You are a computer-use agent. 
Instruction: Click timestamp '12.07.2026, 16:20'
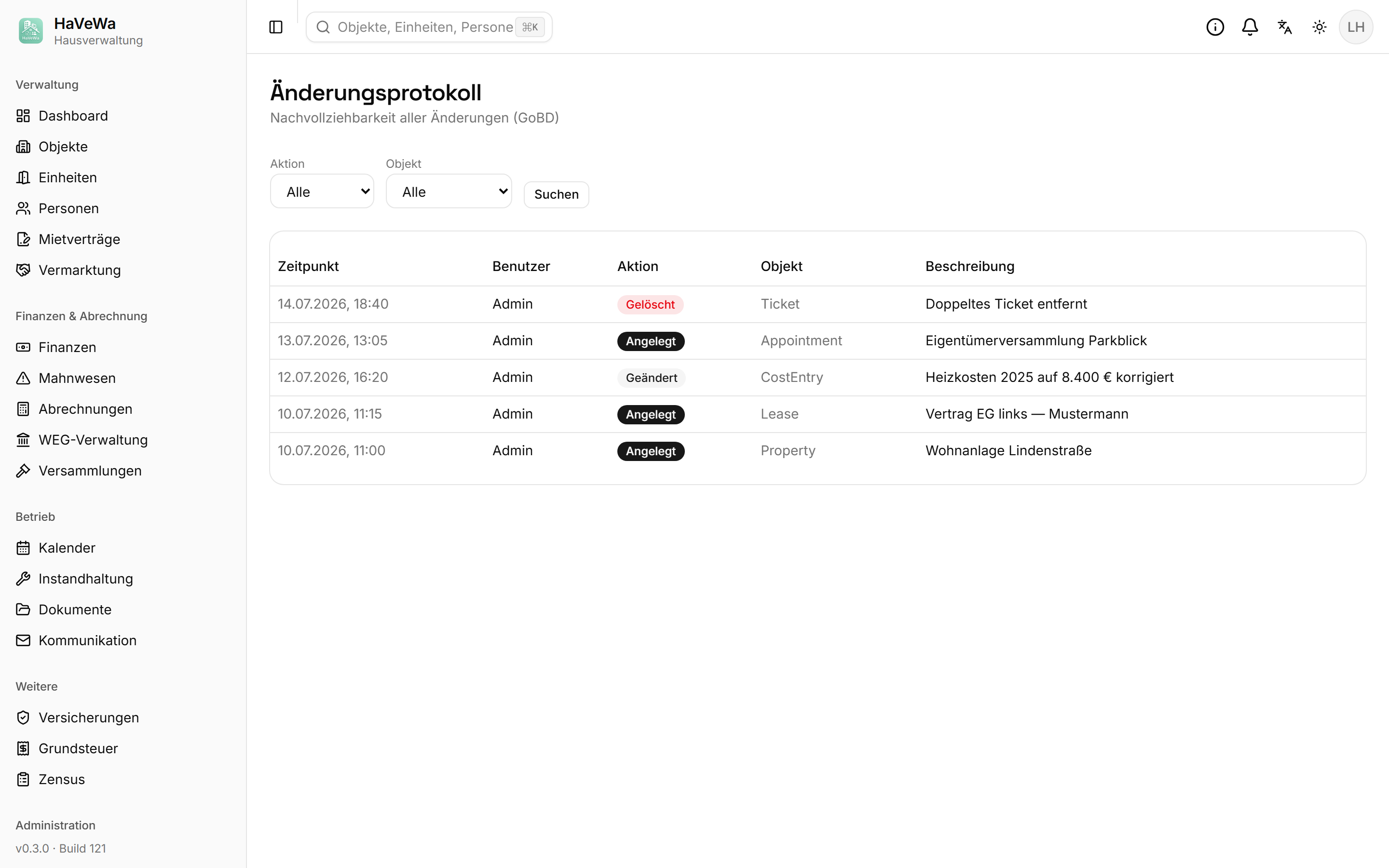tap(333, 378)
